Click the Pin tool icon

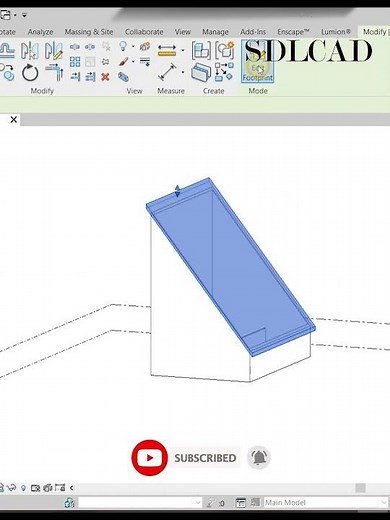[x=106, y=62]
